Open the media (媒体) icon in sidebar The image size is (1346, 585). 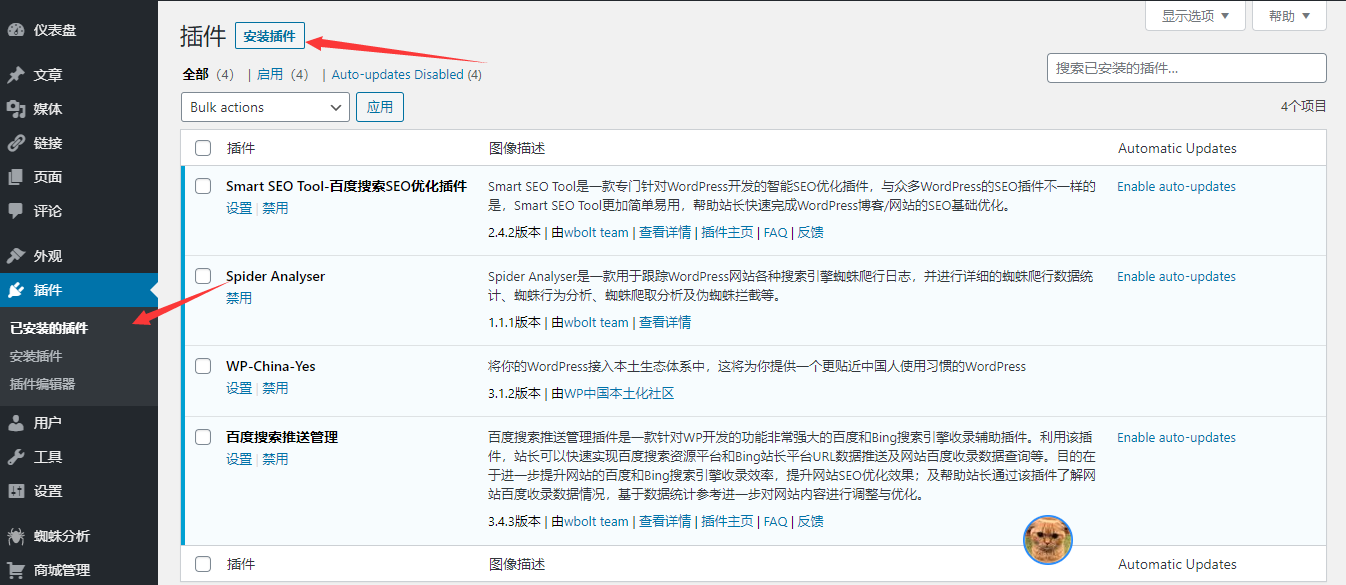[x=16, y=109]
